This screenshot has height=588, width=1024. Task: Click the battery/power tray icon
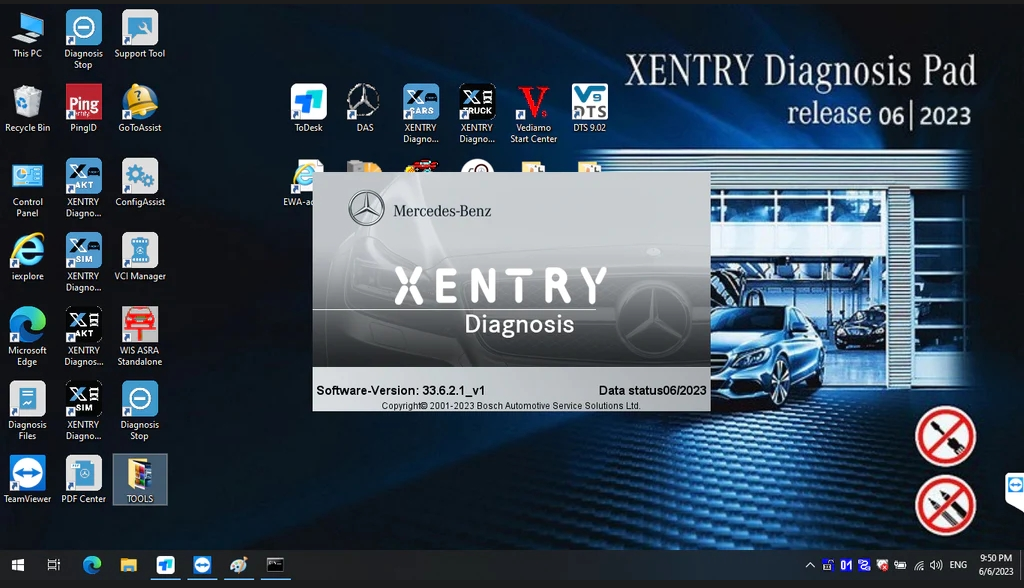(x=900, y=565)
